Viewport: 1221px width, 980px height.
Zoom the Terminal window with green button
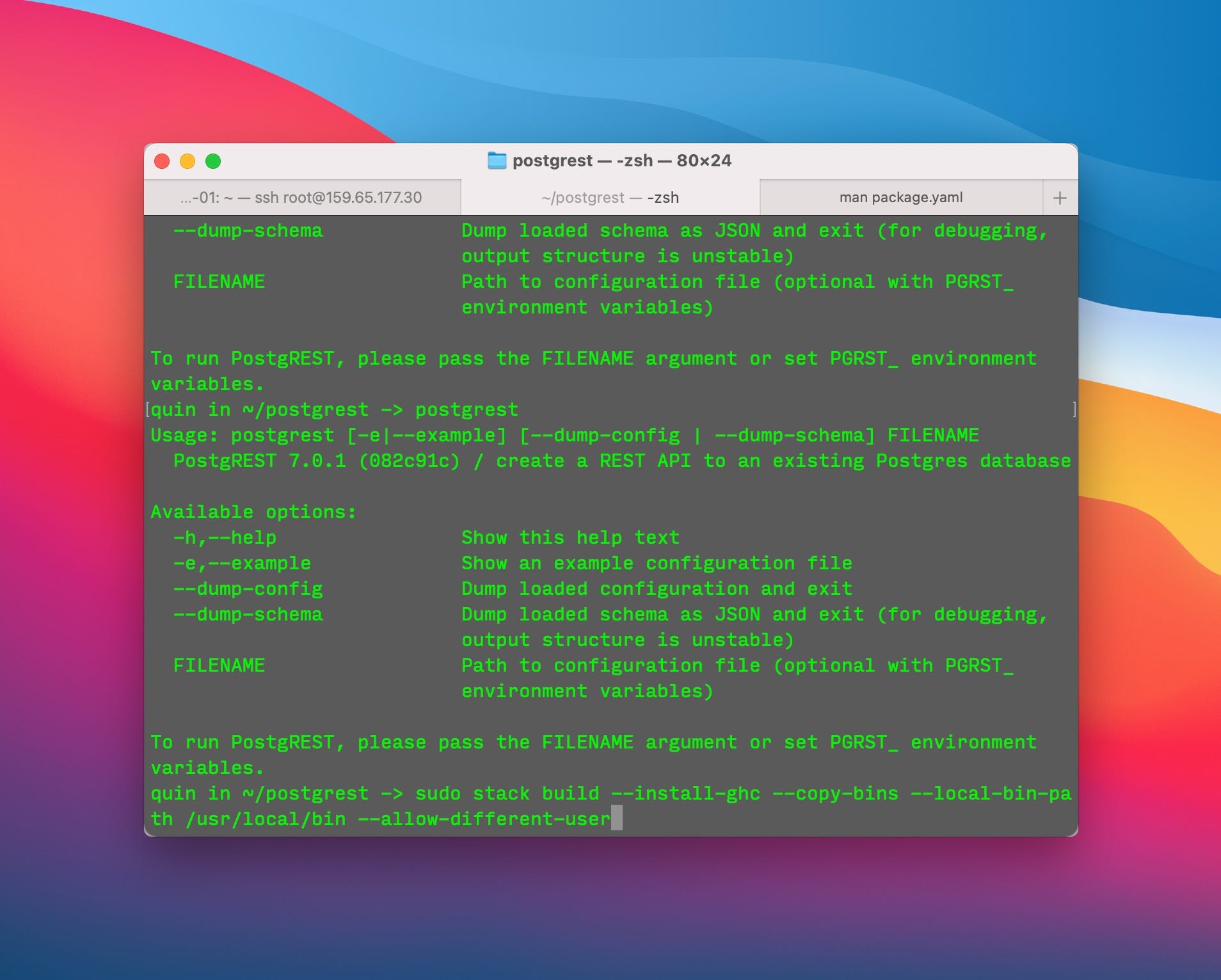click(x=213, y=161)
